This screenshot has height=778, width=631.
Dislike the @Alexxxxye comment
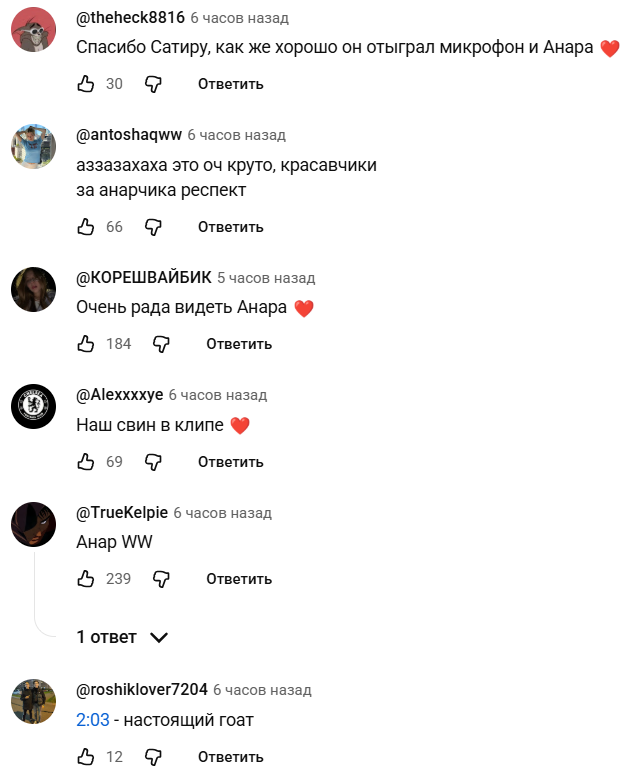pyautogui.click(x=153, y=462)
